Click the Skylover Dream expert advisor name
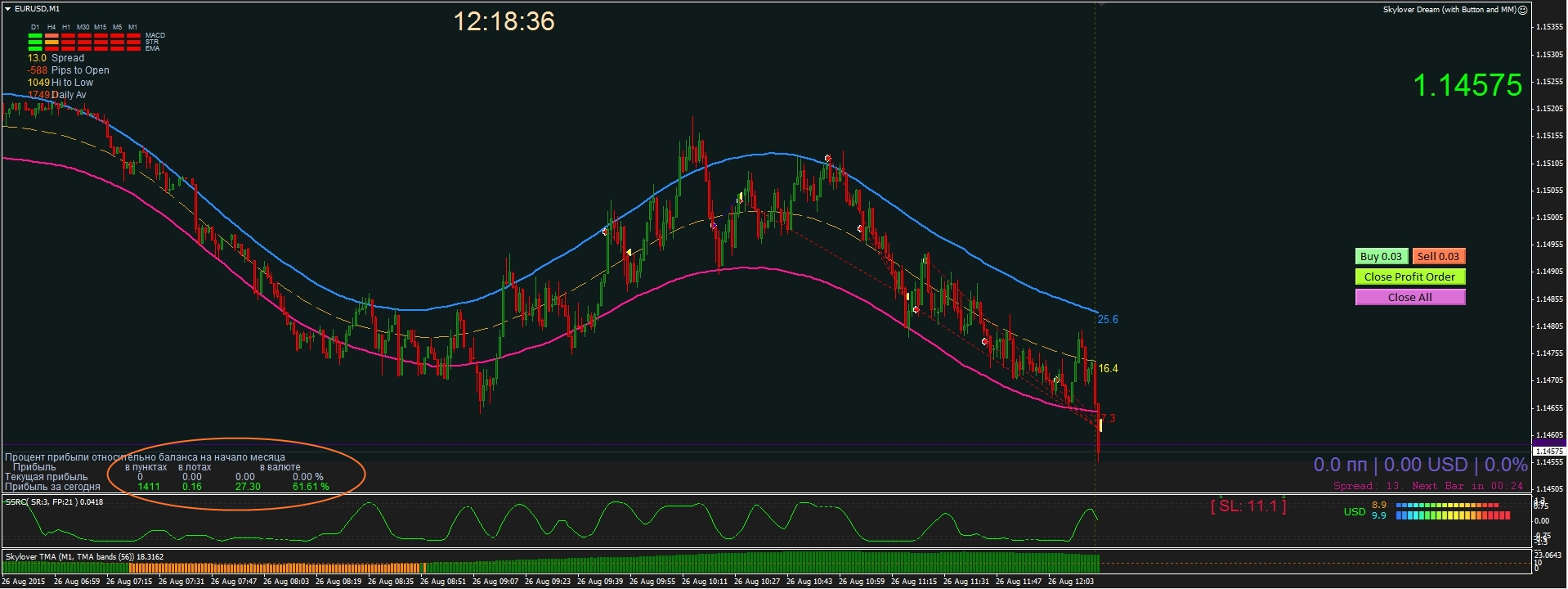Screen dimensions: 1568x589 [1449, 10]
